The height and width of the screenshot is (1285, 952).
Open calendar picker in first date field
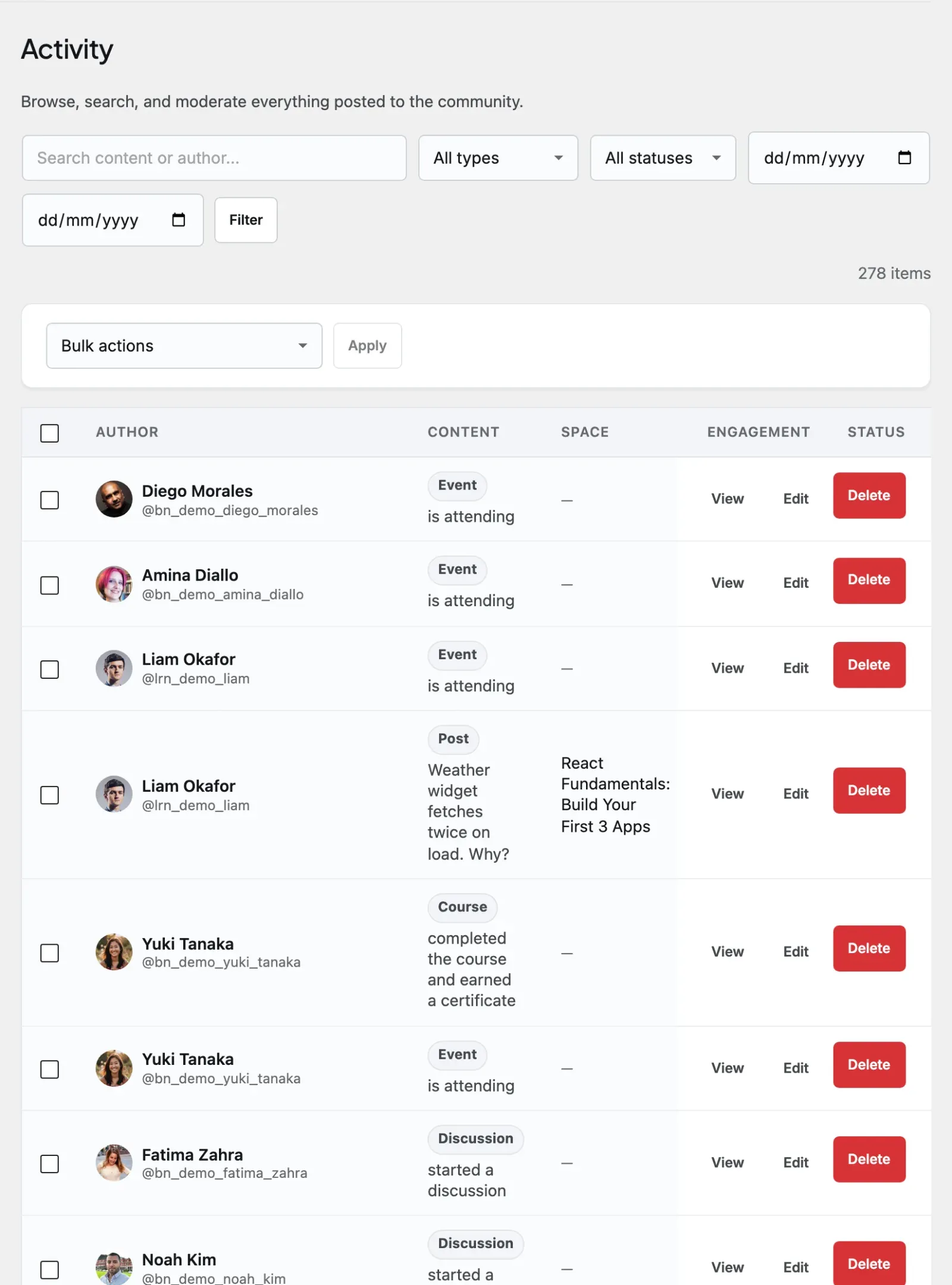[904, 158]
